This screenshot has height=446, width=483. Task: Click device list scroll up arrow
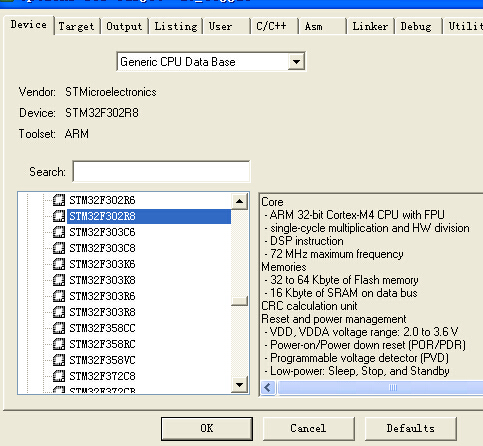[239, 201]
